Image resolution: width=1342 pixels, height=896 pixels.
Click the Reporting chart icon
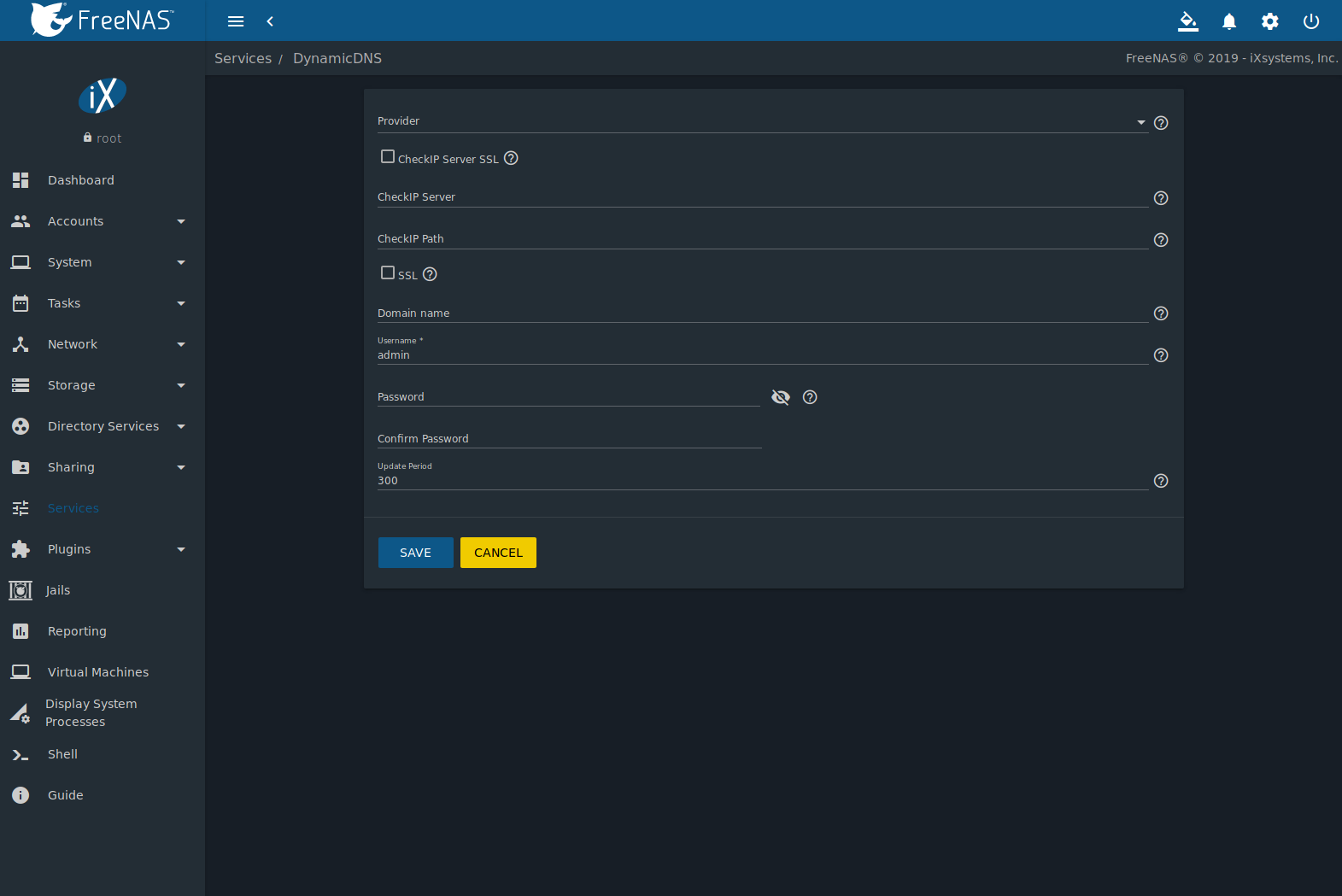21,631
